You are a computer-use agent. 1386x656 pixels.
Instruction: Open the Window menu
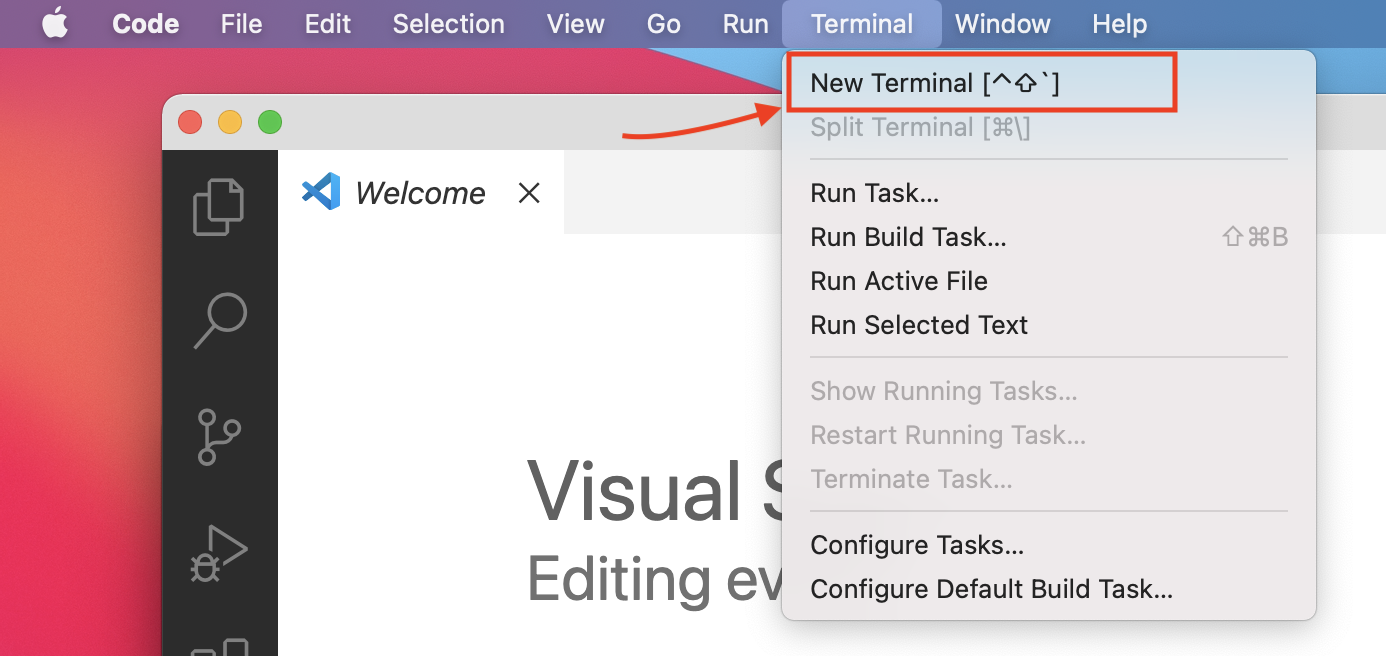click(1003, 24)
